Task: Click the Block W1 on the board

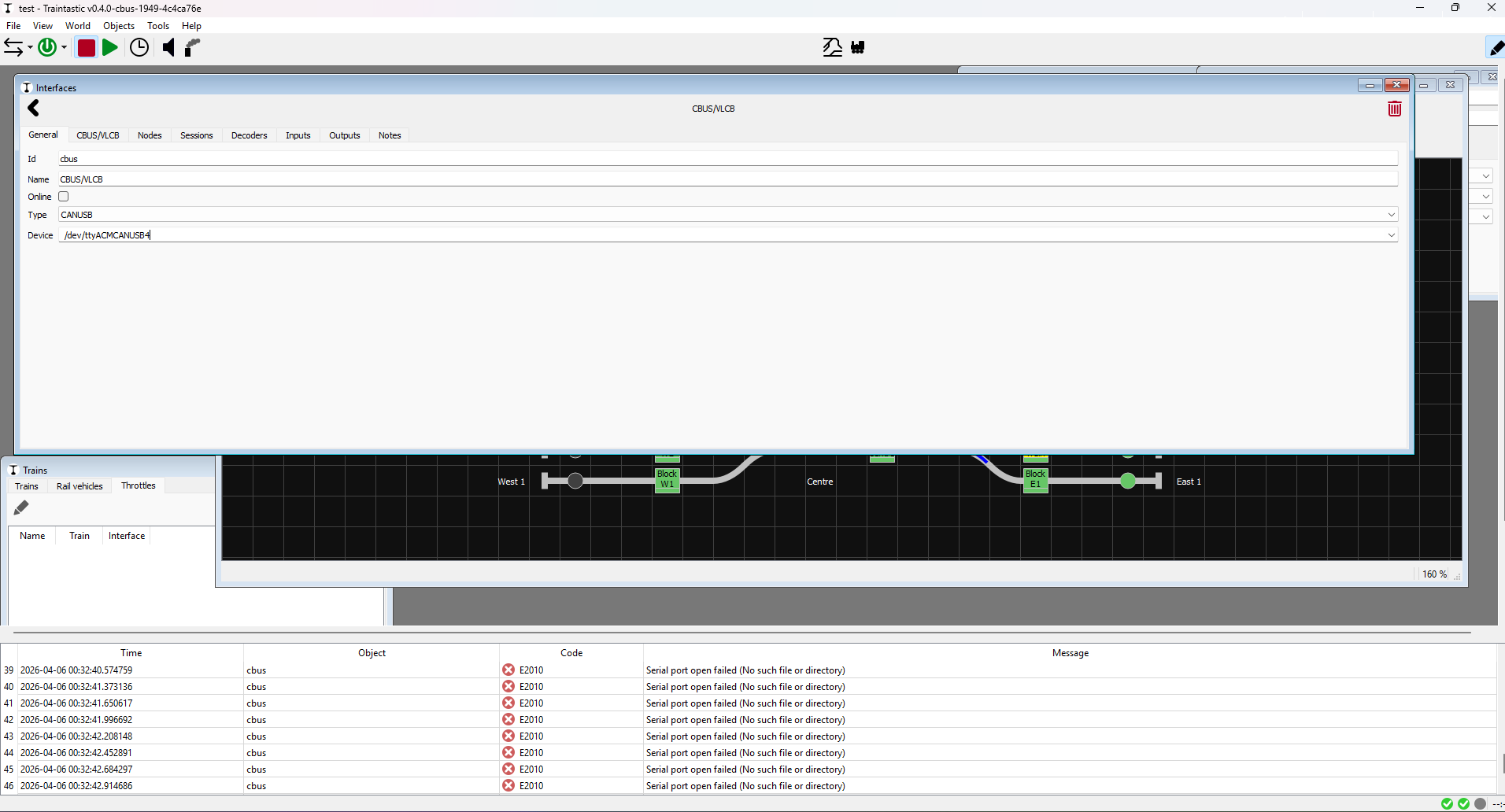Action: point(667,479)
